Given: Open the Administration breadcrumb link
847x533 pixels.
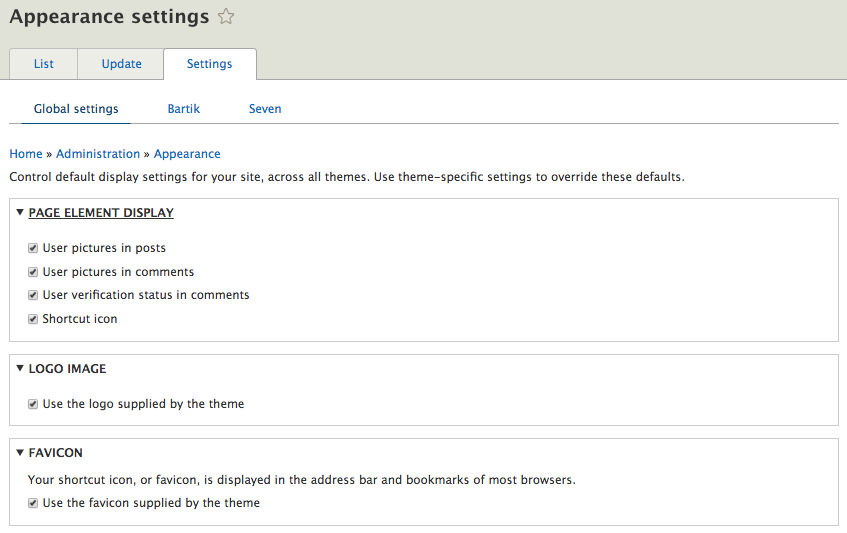Looking at the screenshot, I should pos(98,154).
